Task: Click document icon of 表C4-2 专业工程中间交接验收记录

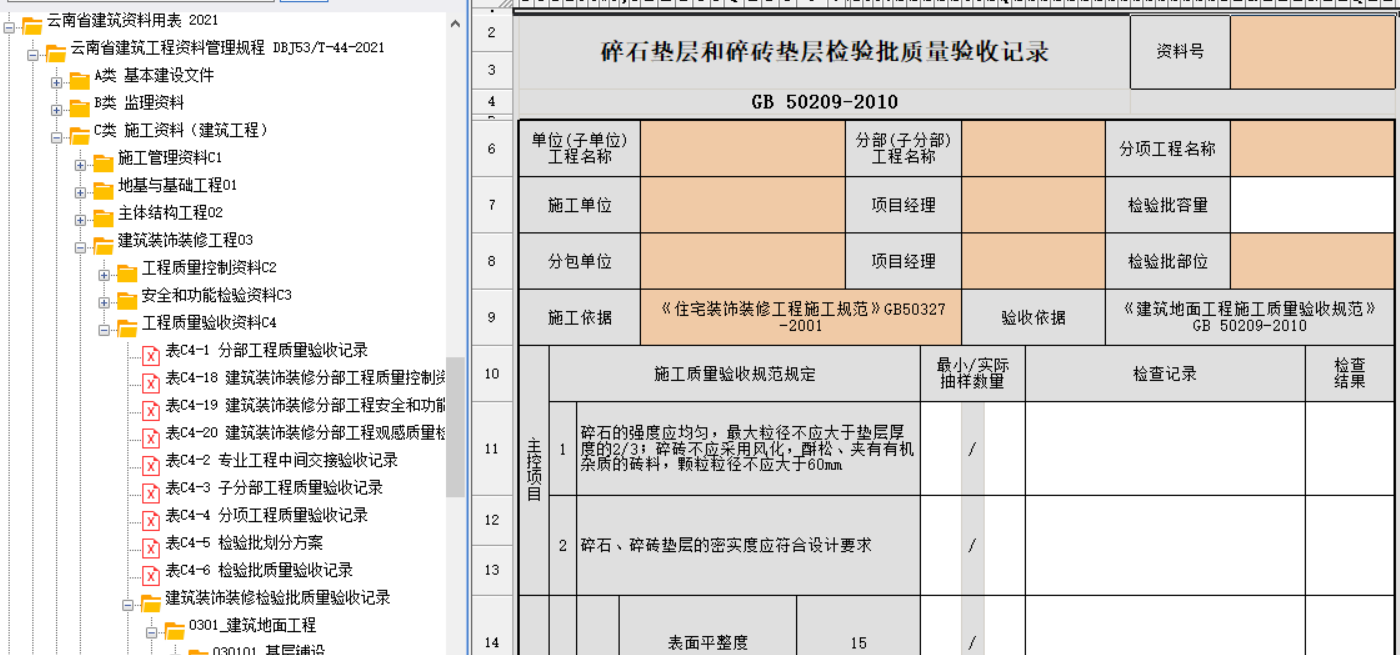Action: (150, 465)
